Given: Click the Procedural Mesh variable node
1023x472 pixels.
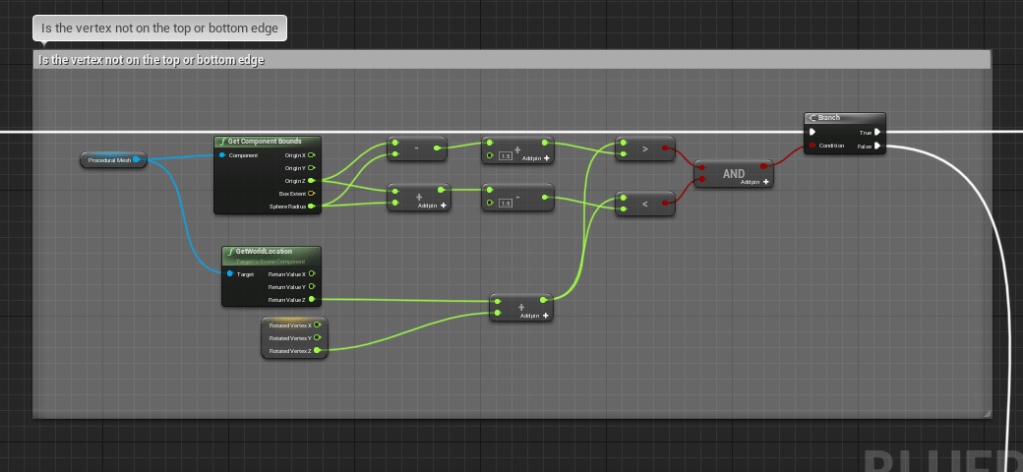Looking at the screenshot, I should pyautogui.click(x=112, y=160).
